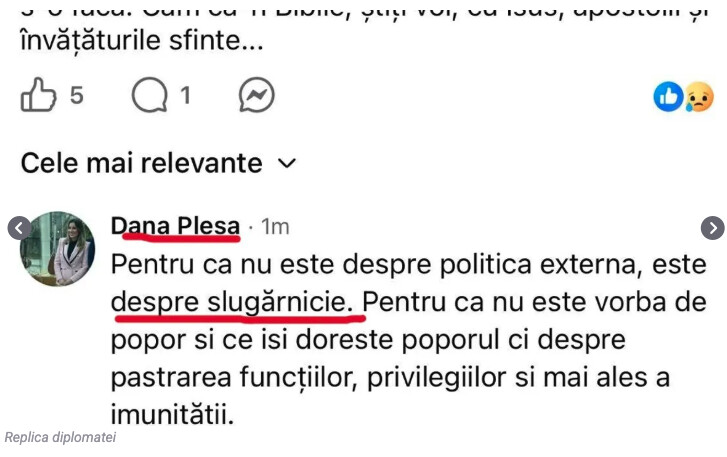The width and height of the screenshot is (727, 457).
Task: Open Dana Plesa's profile picture
Action: click(x=58, y=248)
